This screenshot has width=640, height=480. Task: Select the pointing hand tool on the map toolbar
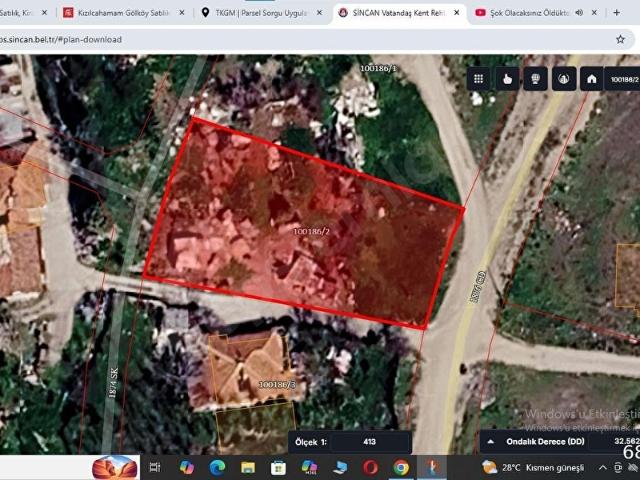click(x=507, y=79)
